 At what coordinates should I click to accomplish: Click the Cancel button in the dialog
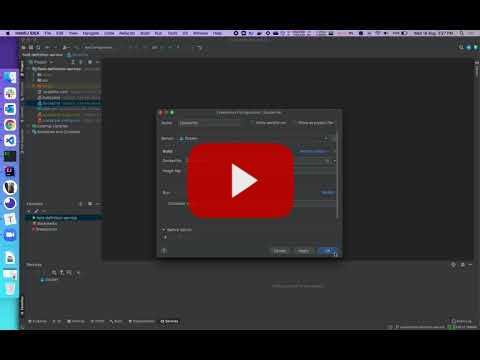pos(280,251)
